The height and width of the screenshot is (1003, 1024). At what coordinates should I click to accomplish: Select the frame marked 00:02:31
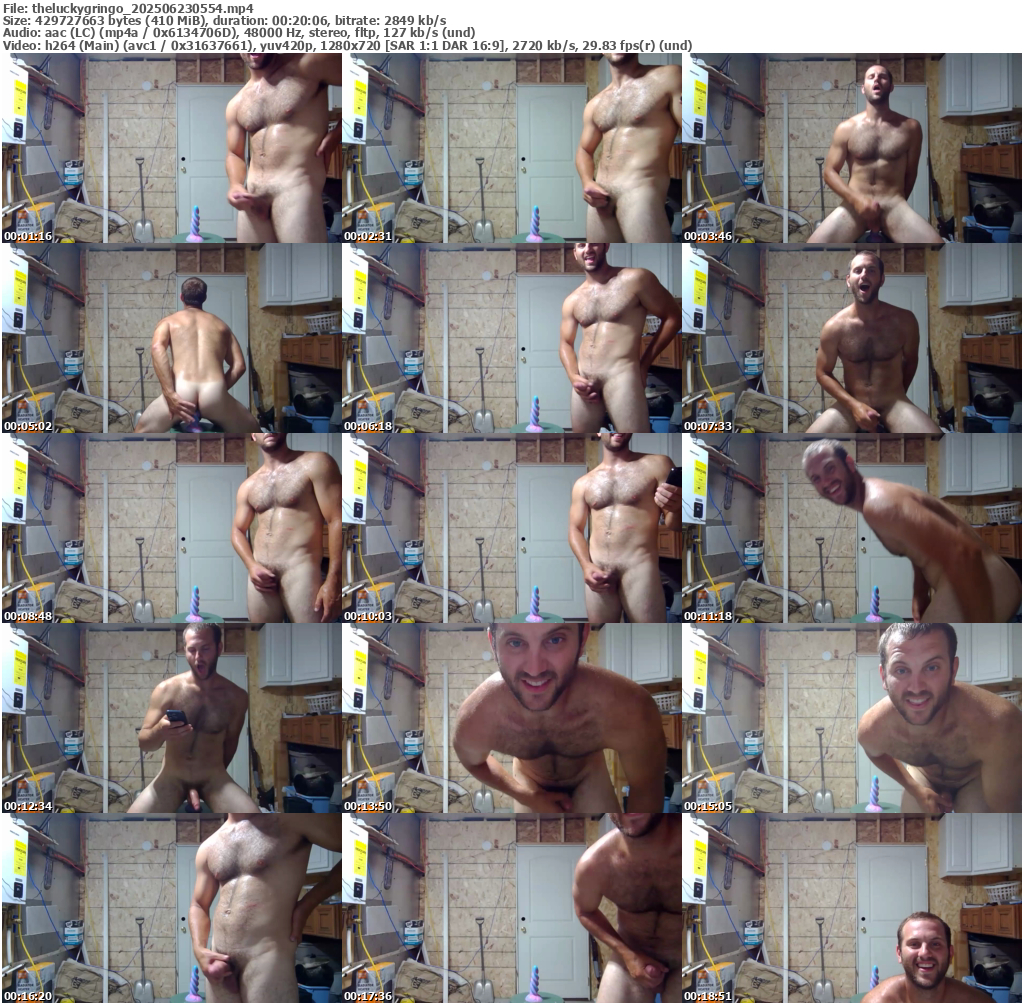click(512, 148)
